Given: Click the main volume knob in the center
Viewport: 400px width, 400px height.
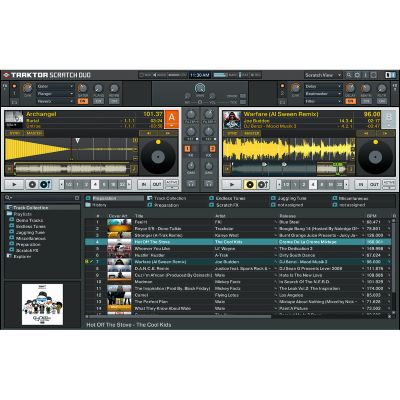Looking at the screenshot, I should click(200, 88).
